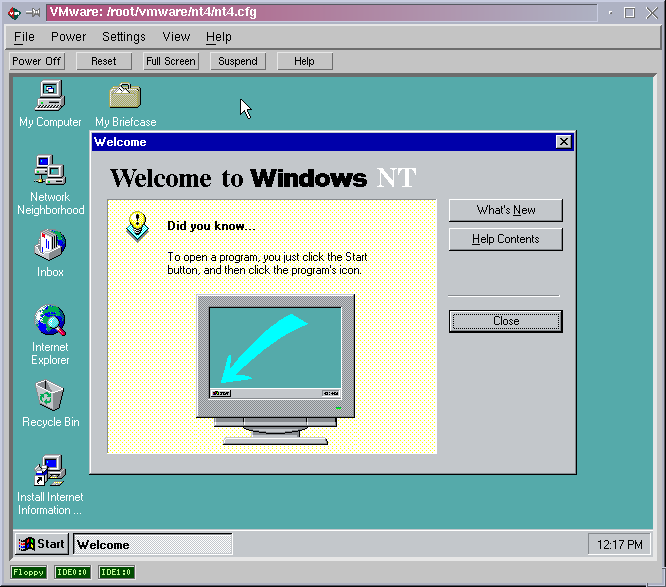Click the Windows Start button
Screen dimensions: 666x587
pyautogui.click(x=41, y=544)
